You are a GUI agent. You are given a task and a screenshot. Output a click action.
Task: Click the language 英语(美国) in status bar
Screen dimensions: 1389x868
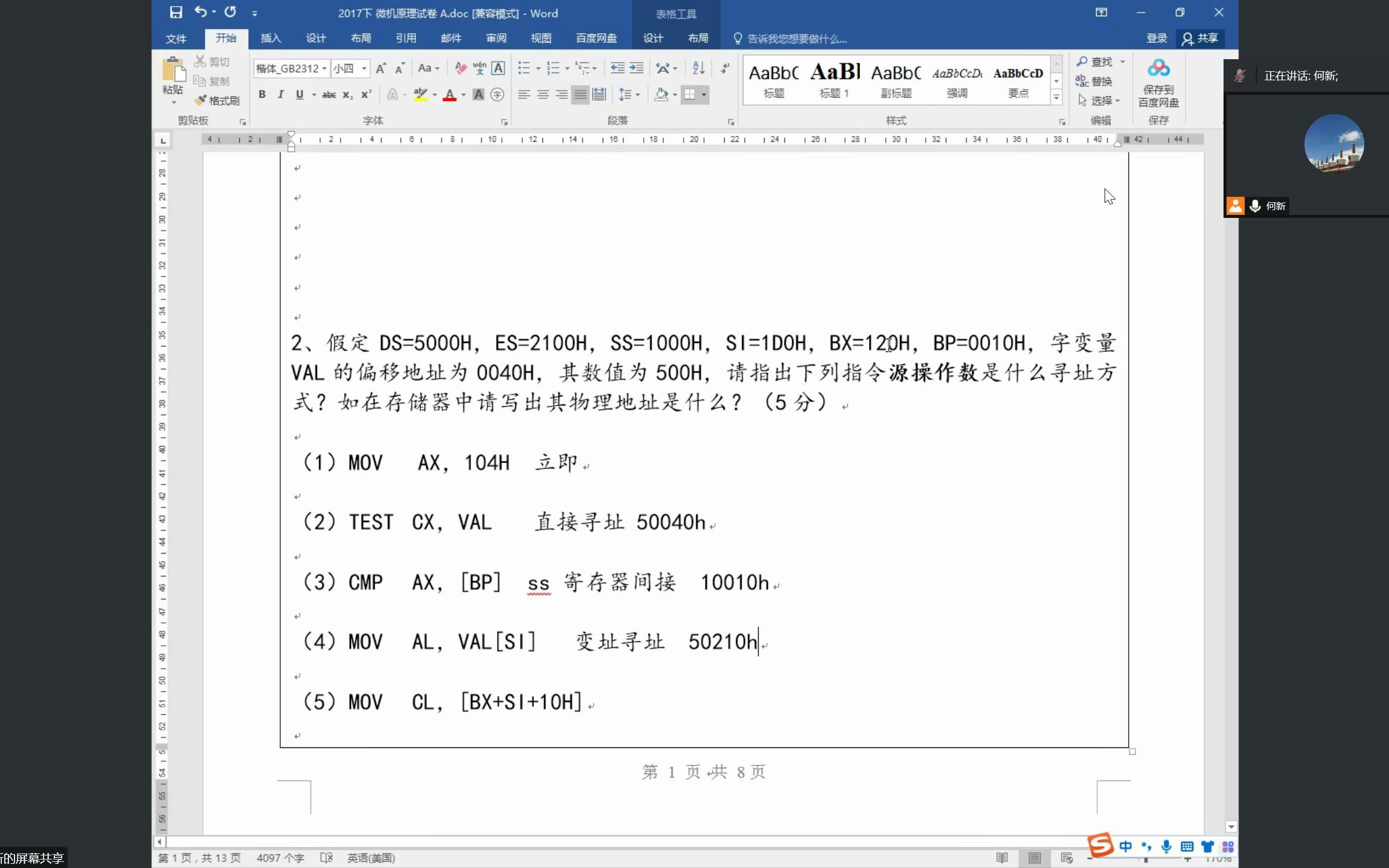[x=371, y=858]
